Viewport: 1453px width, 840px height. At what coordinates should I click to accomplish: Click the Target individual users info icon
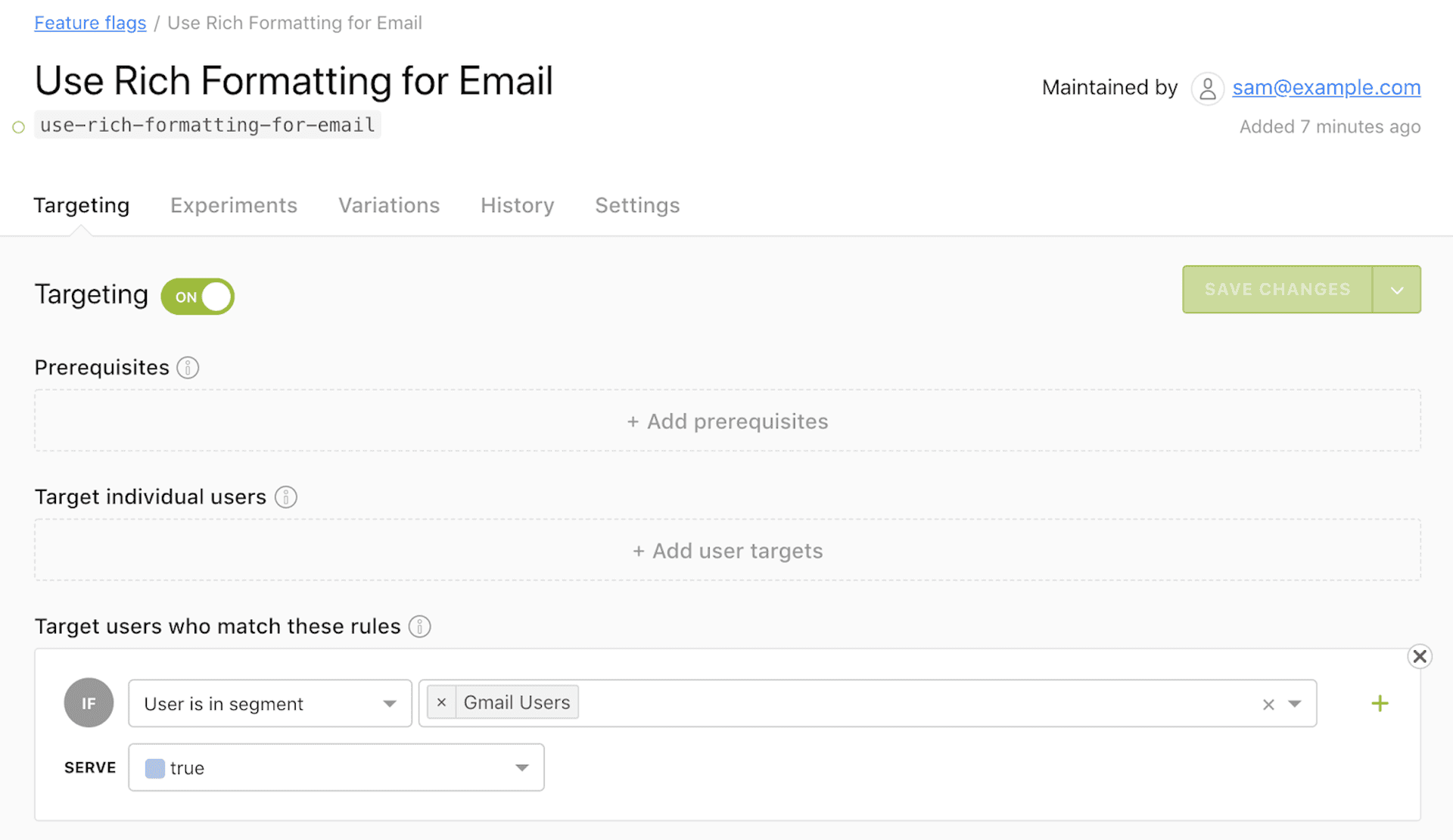tap(285, 497)
